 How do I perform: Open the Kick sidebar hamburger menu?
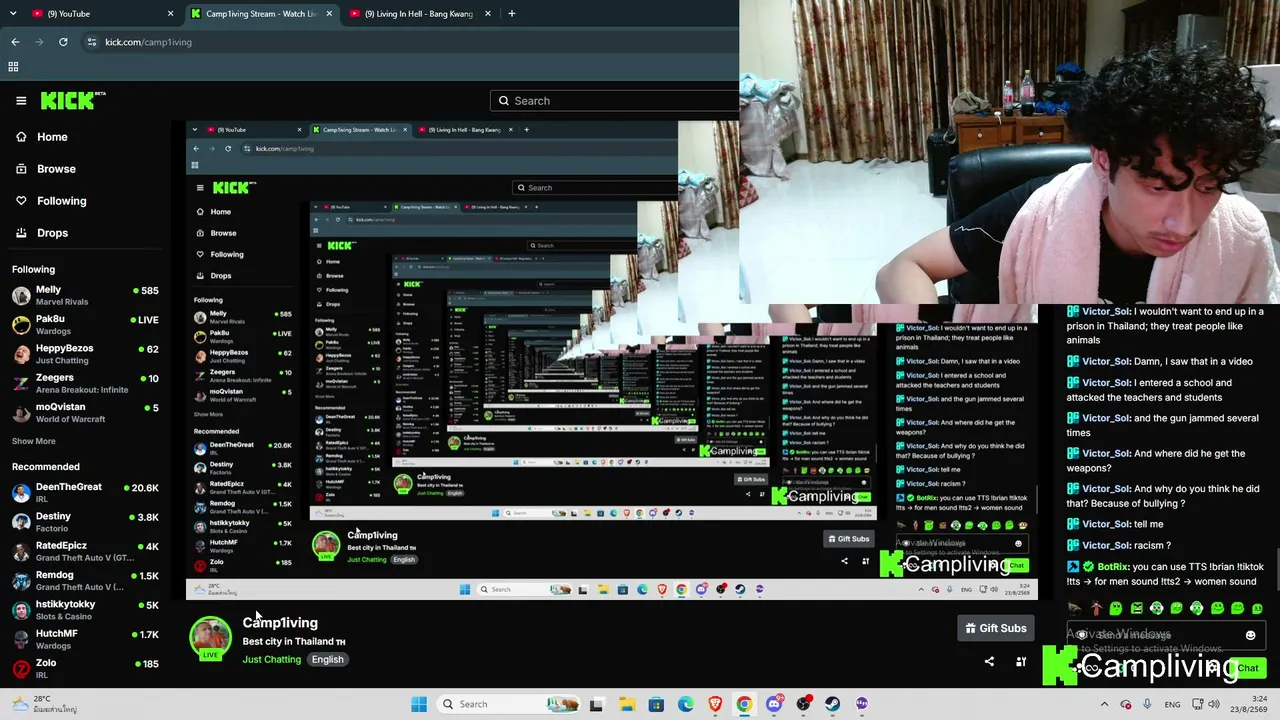coord(21,100)
